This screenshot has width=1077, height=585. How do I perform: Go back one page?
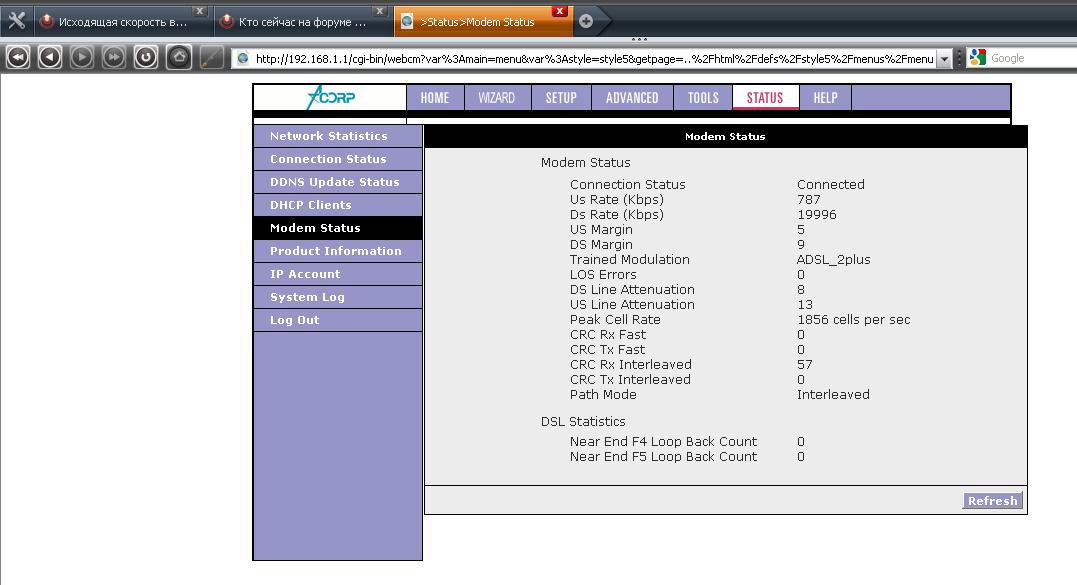pyautogui.click(x=49, y=58)
